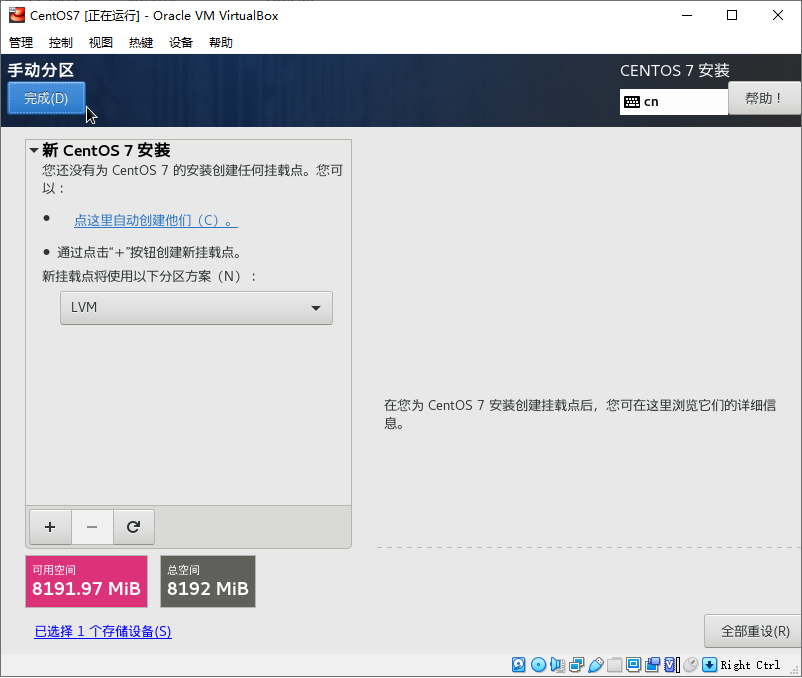802x678 pixels.
Task: Click the optical drive status icon
Action: [538, 664]
